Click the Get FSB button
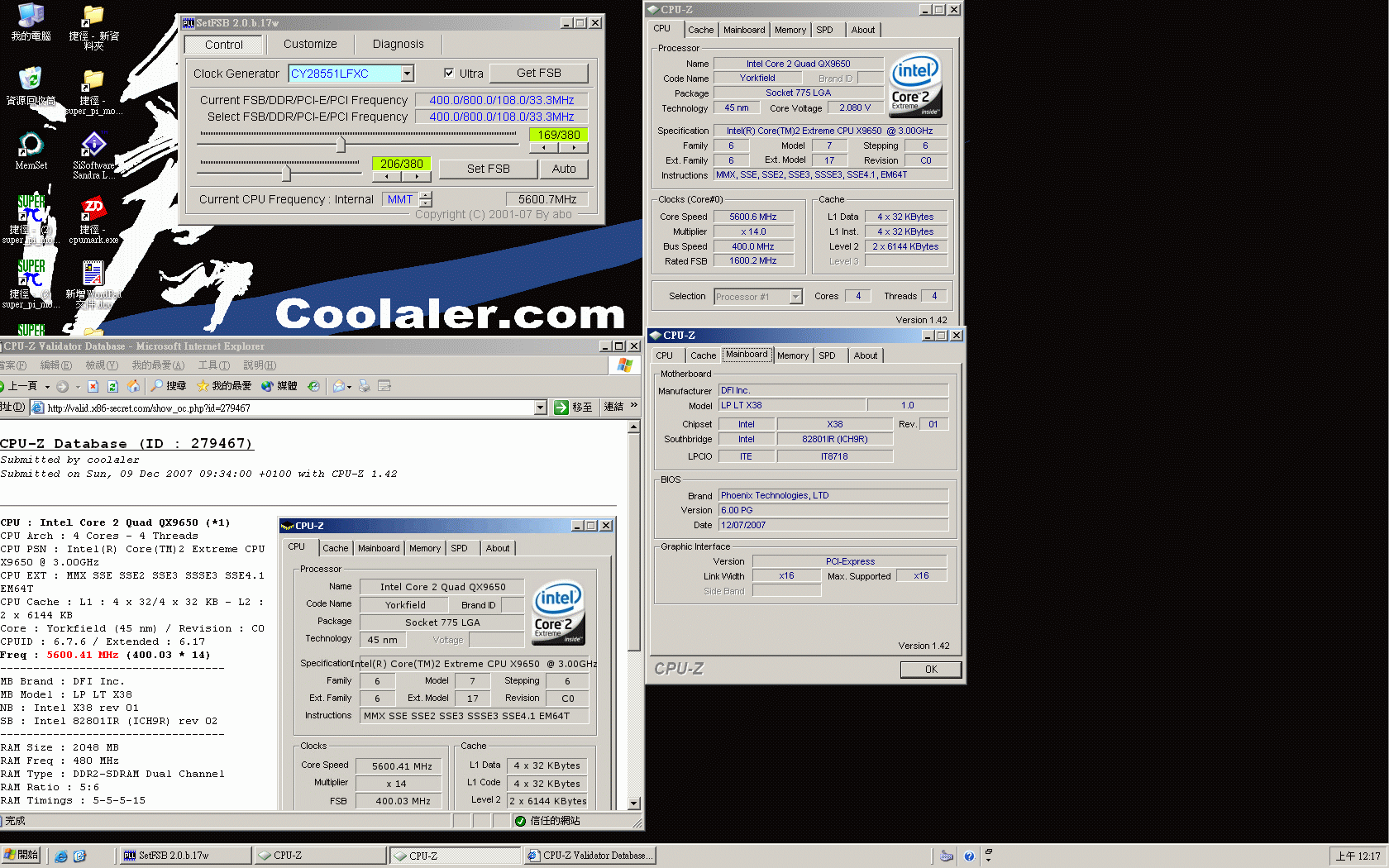The width and height of the screenshot is (1389, 868). (539, 74)
